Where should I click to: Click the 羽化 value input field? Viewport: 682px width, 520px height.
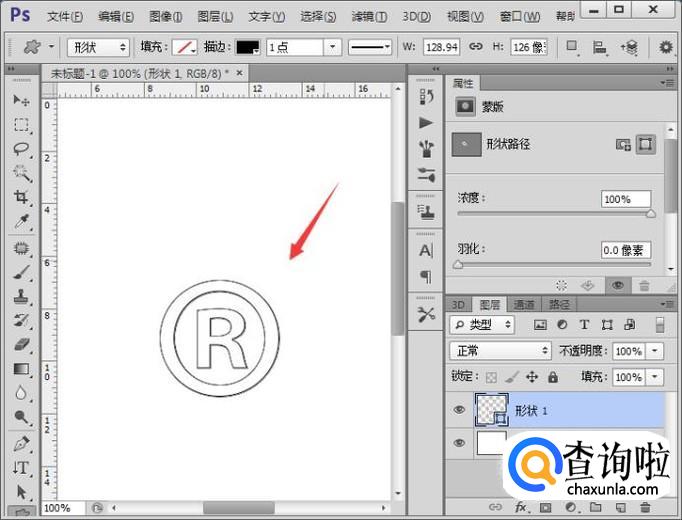pos(625,250)
